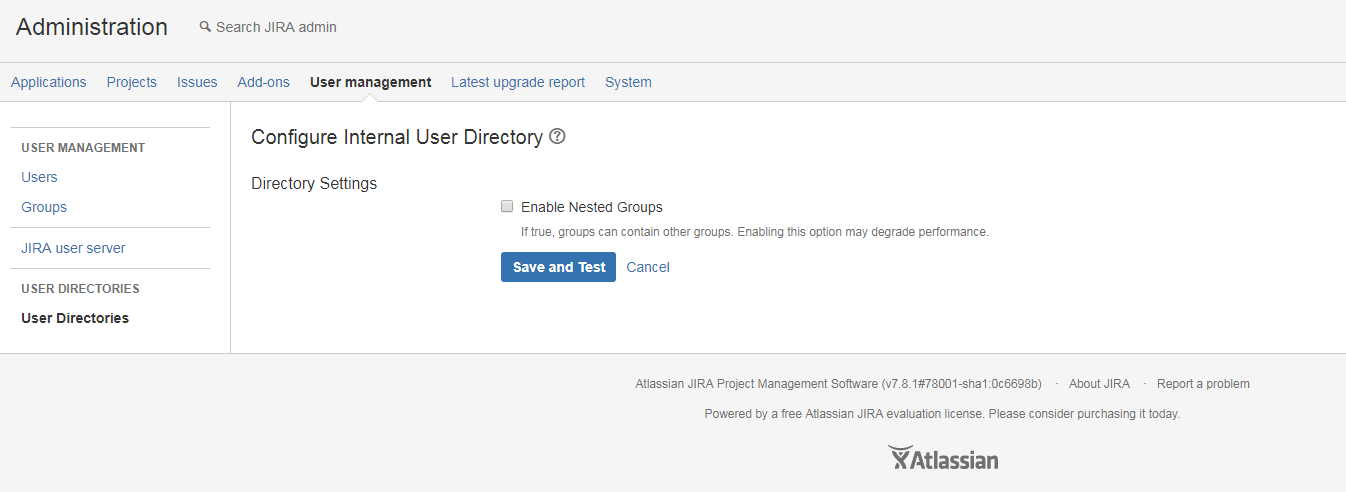Click the search magnifier icon
This screenshot has height=492, width=1346.
coord(205,27)
